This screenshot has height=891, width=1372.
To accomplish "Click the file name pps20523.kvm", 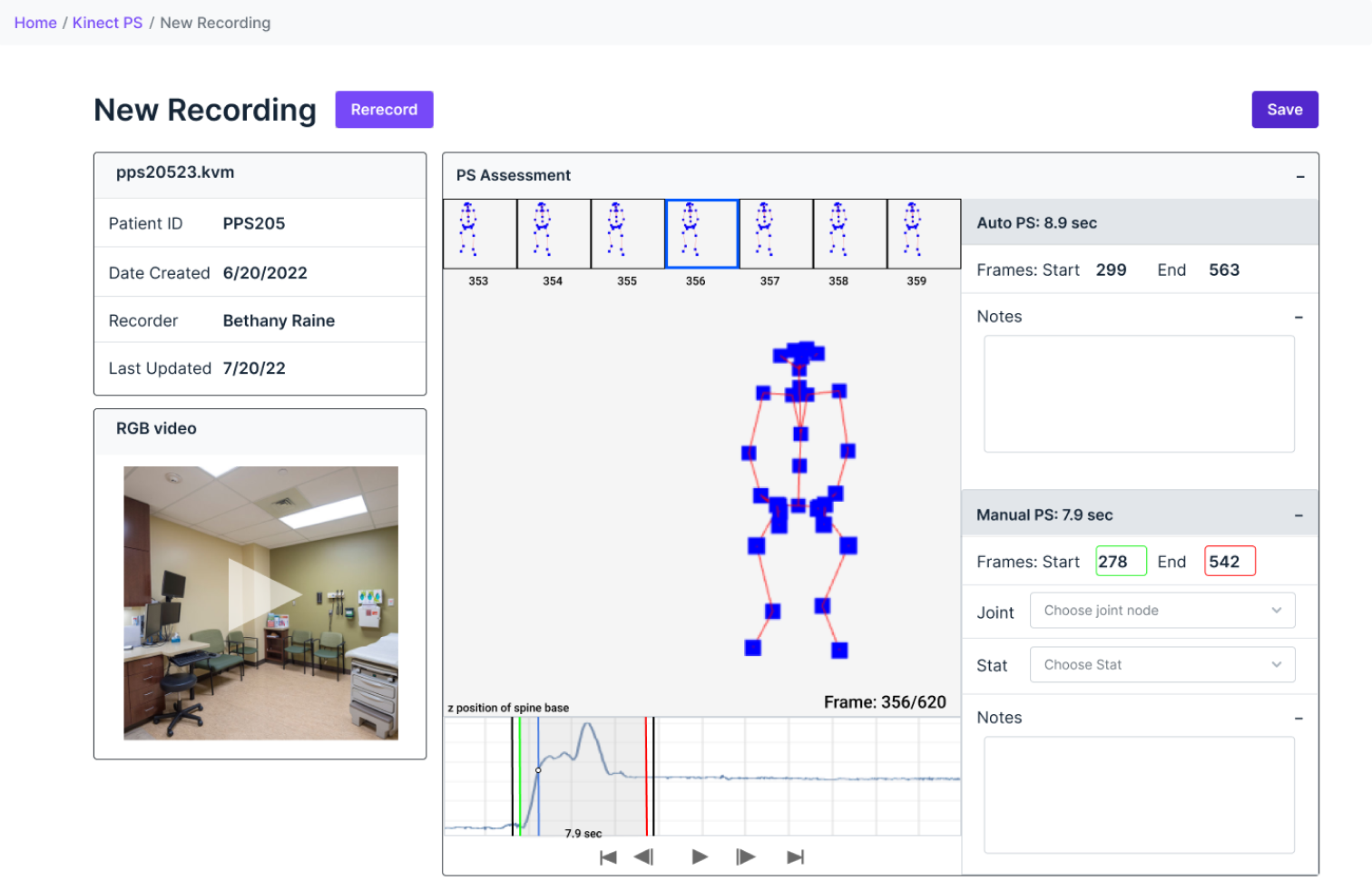I will coord(175,172).
